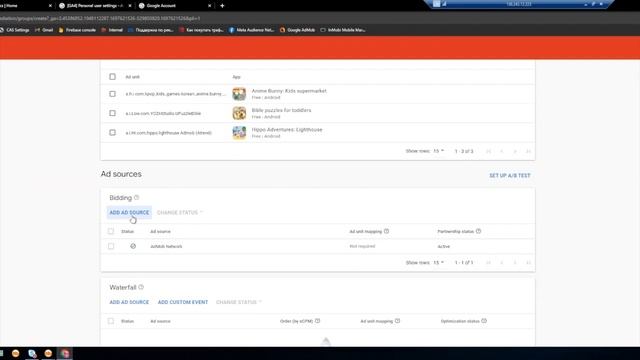The height and width of the screenshot is (360, 640).
Task: Switch to Personal user settings tab
Action: [95, 6]
